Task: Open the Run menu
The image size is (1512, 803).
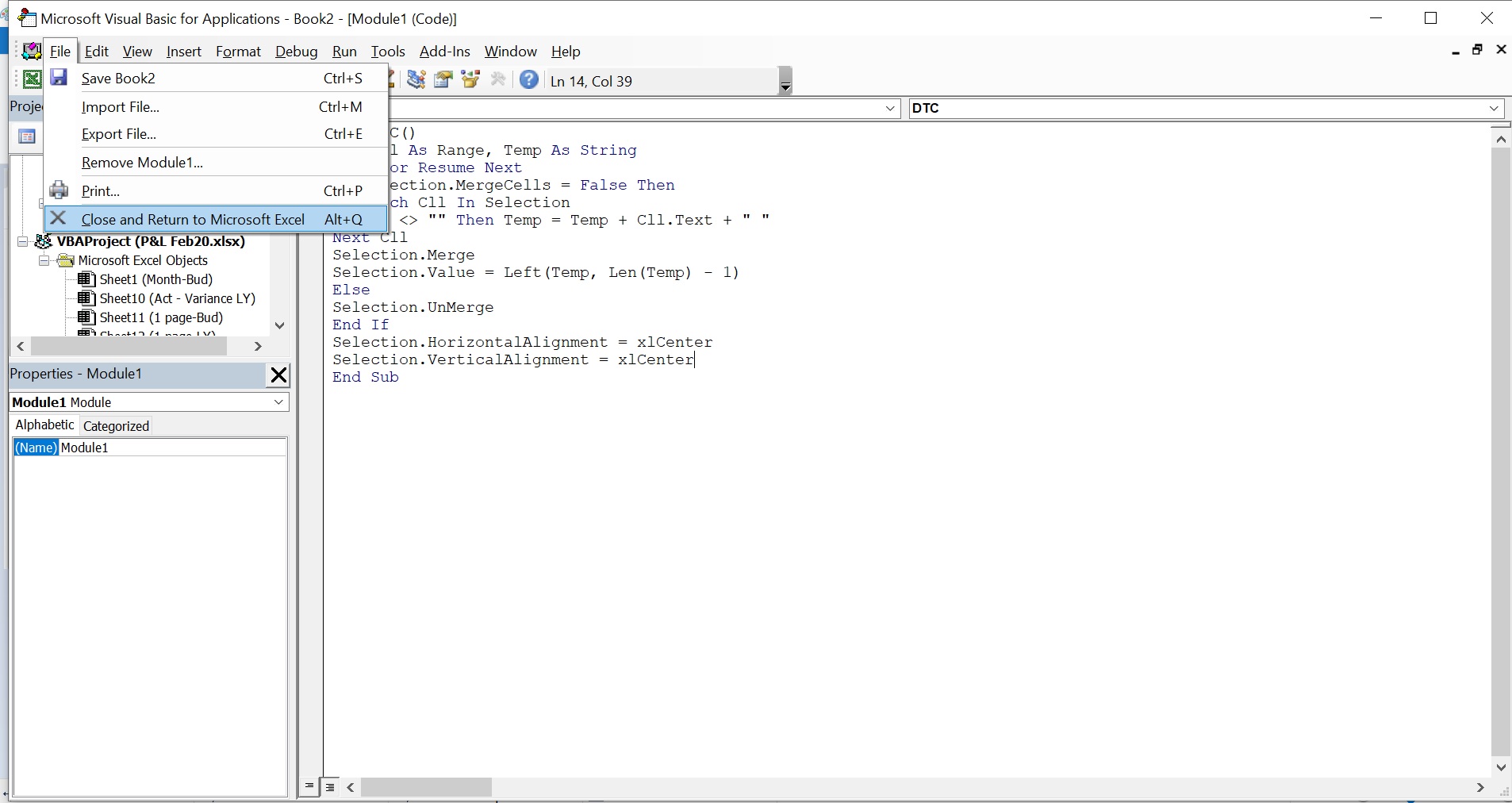Action: point(344,51)
